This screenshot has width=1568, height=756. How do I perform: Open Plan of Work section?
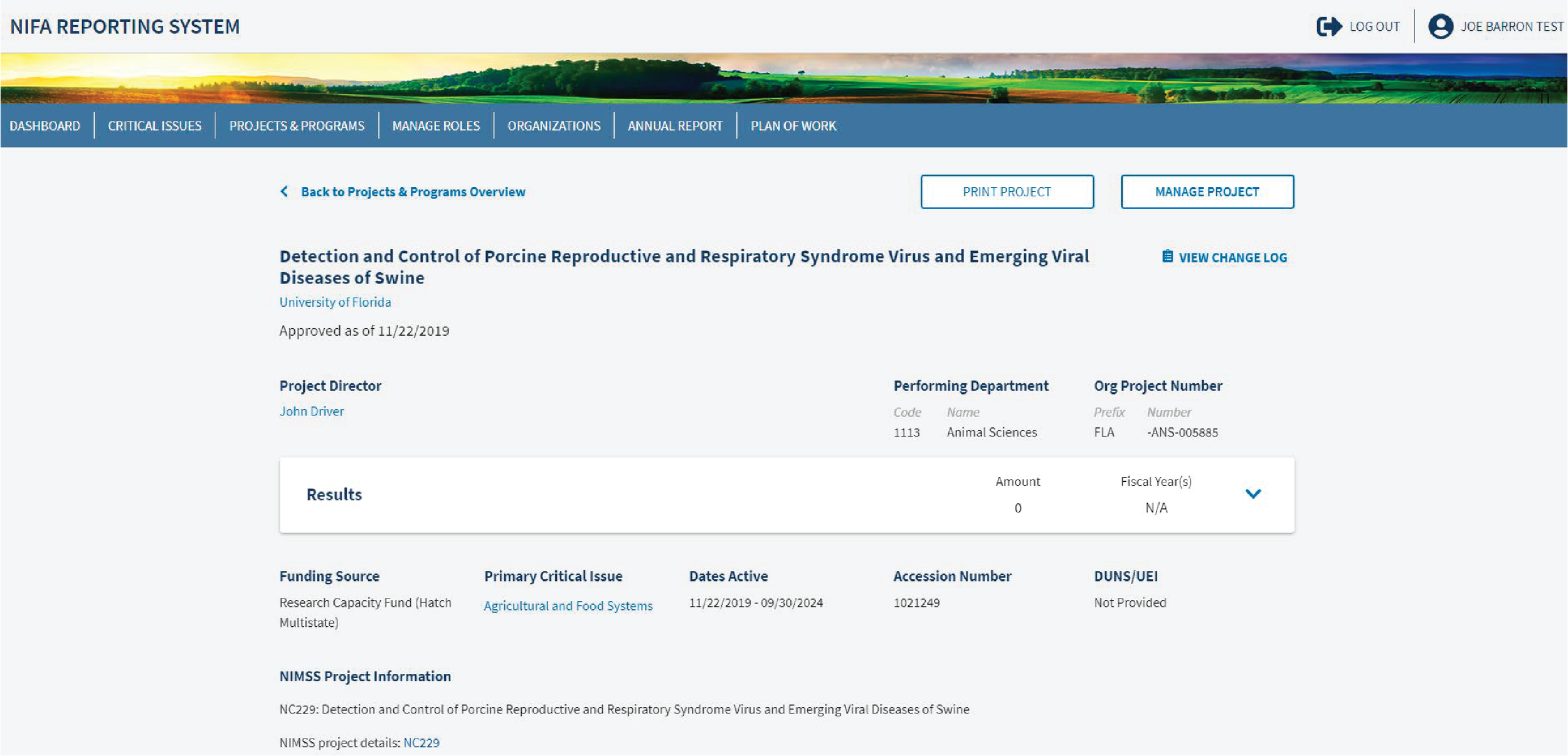click(x=793, y=125)
